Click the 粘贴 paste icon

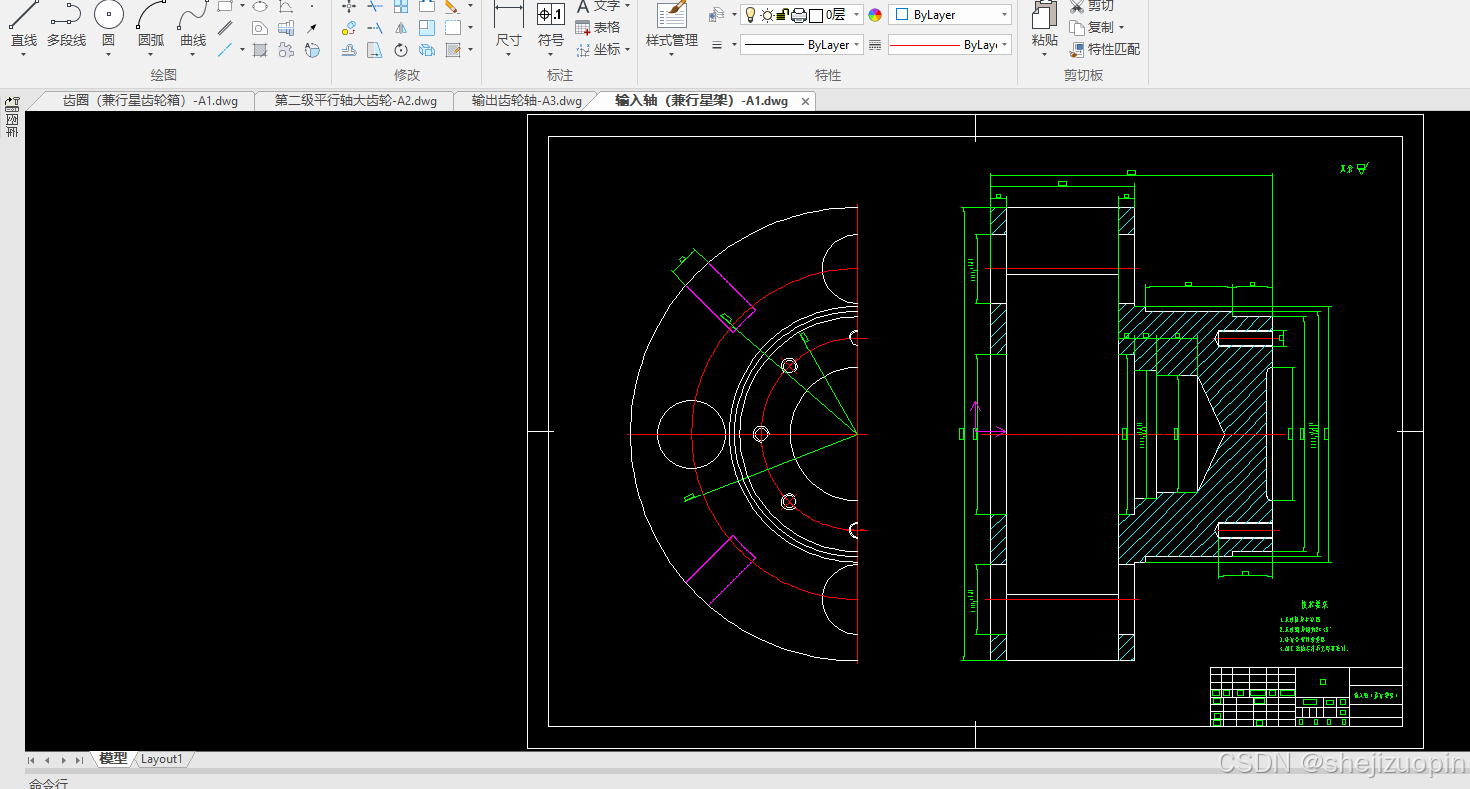click(1045, 16)
